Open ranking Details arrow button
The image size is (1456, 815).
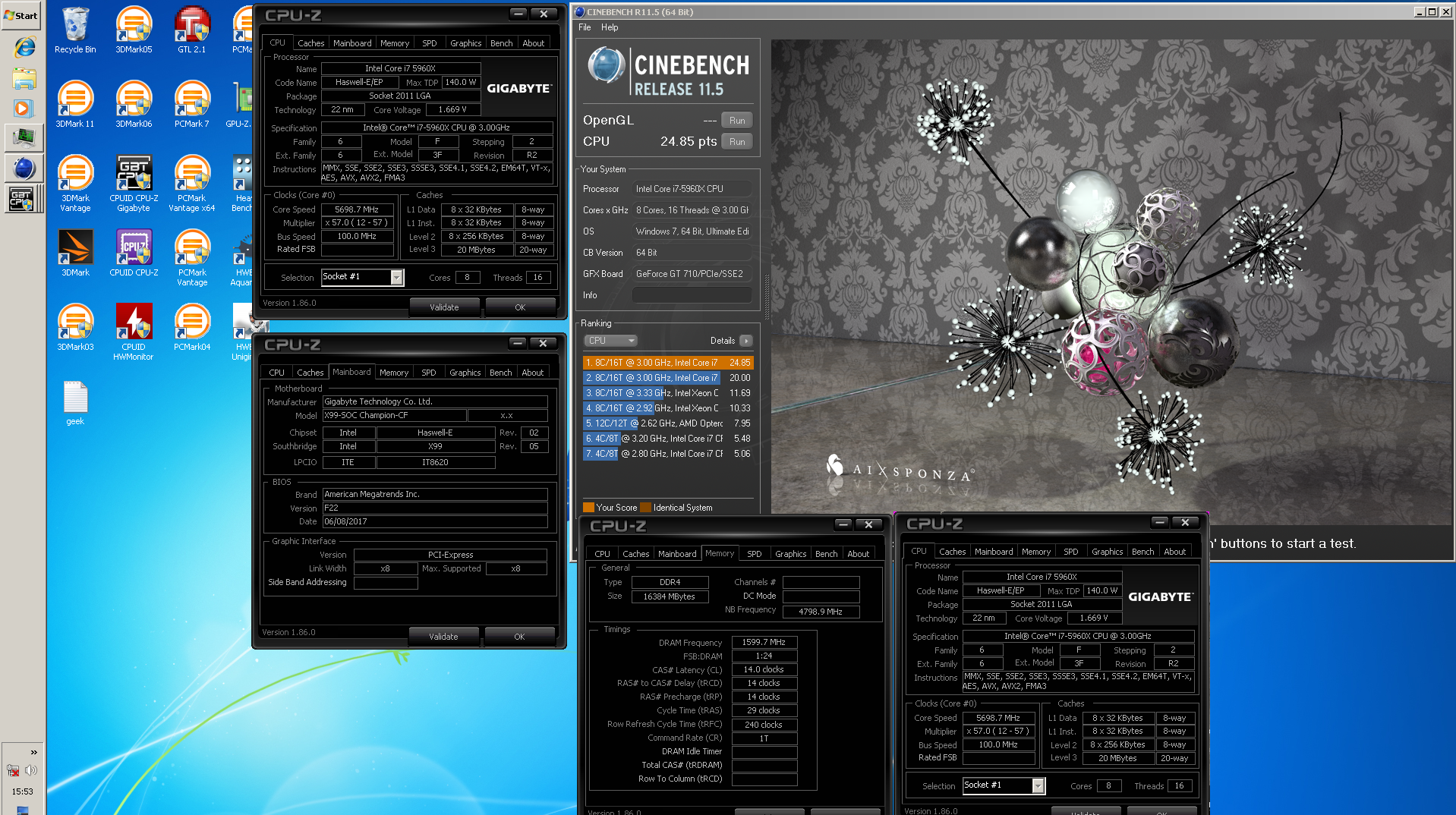(746, 341)
